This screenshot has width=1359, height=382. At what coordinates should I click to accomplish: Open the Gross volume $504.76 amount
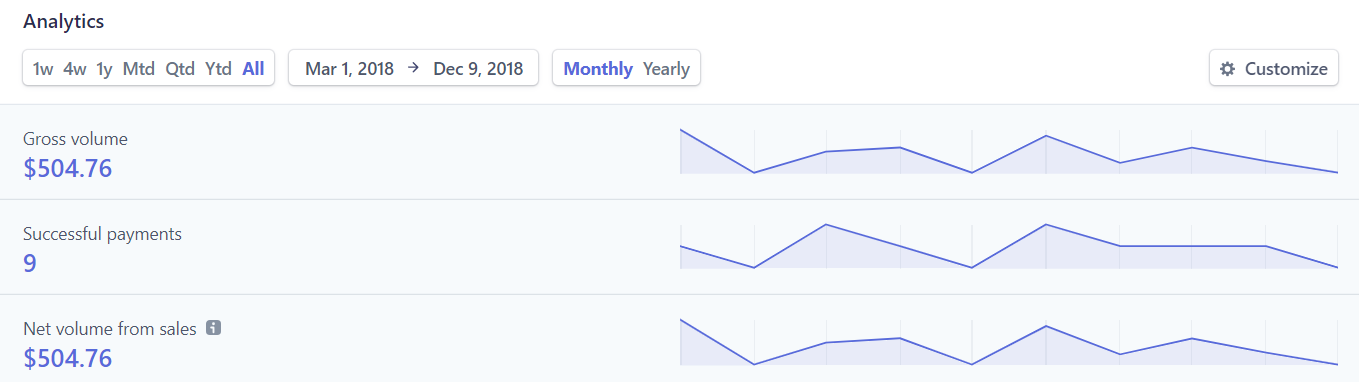(x=68, y=168)
